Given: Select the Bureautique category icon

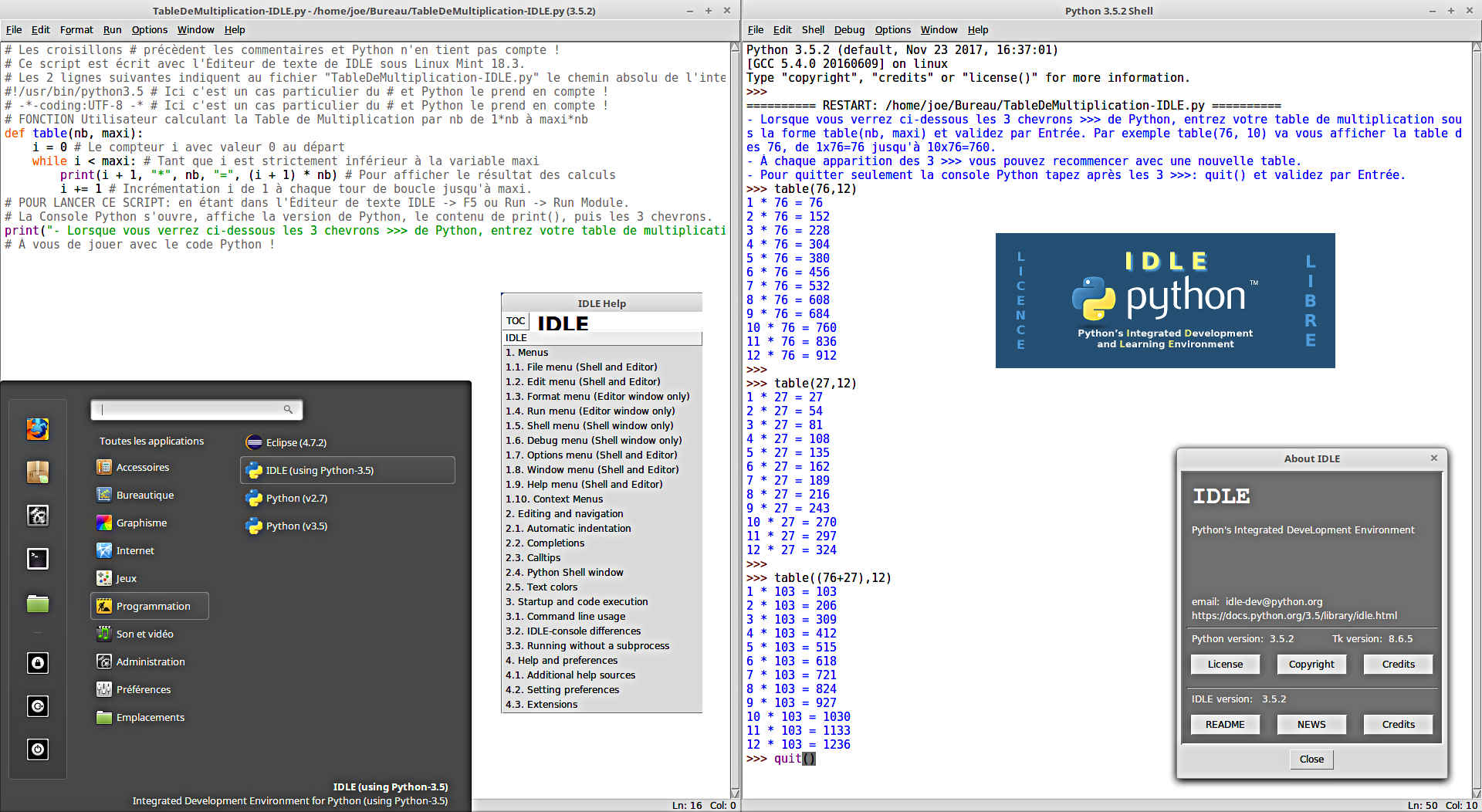Looking at the screenshot, I should [x=104, y=495].
